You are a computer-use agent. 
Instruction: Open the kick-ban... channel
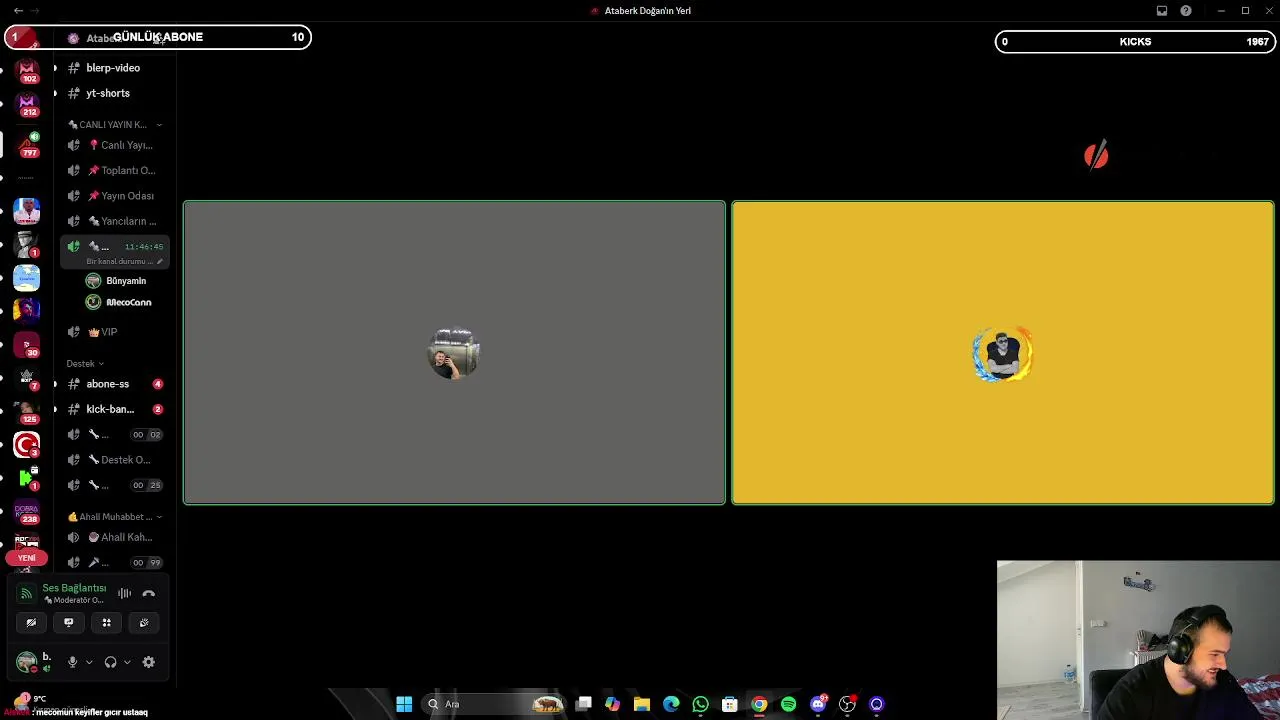click(x=115, y=409)
